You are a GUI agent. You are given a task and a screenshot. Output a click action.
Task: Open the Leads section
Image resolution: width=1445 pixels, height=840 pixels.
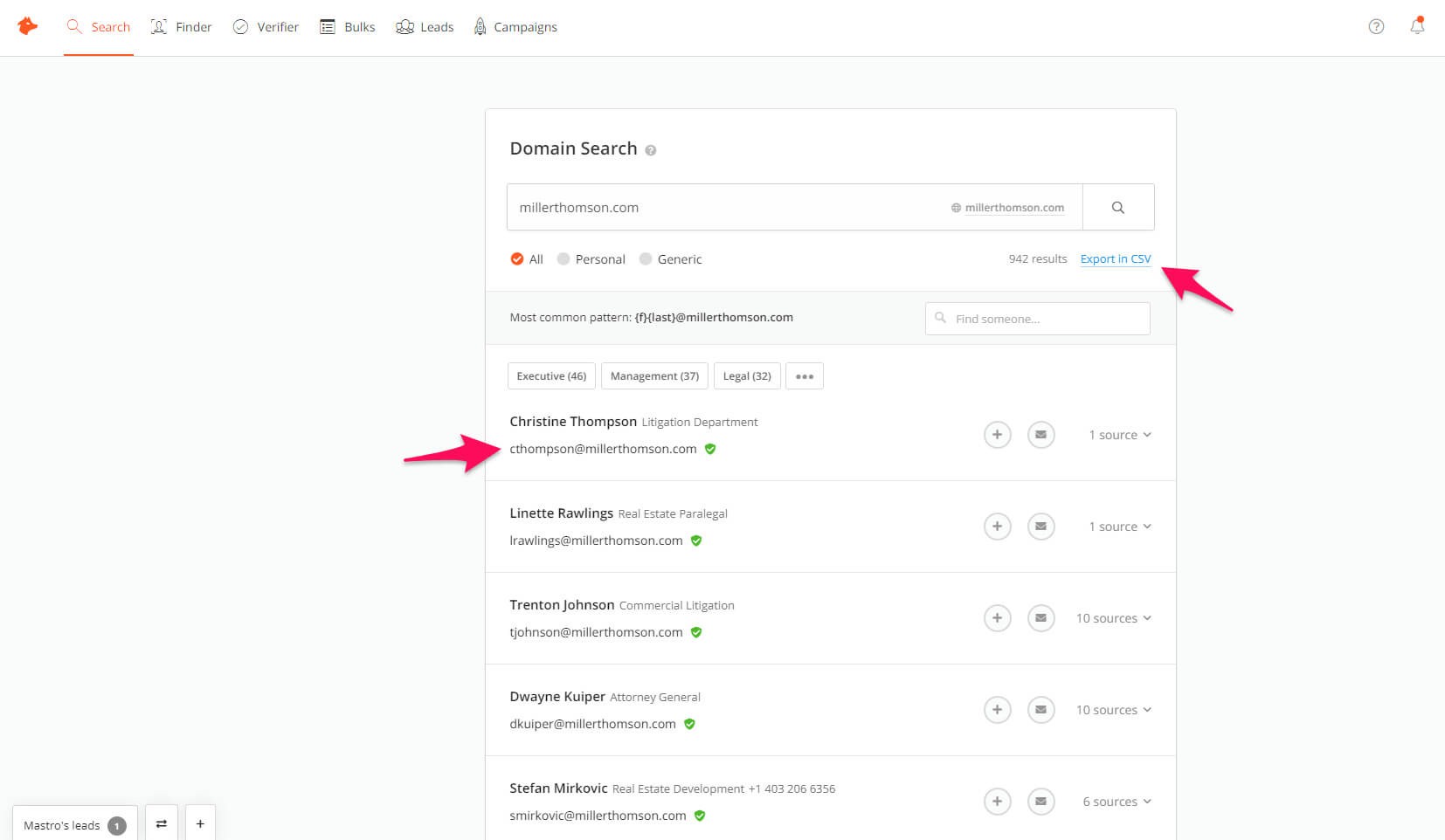(x=425, y=26)
